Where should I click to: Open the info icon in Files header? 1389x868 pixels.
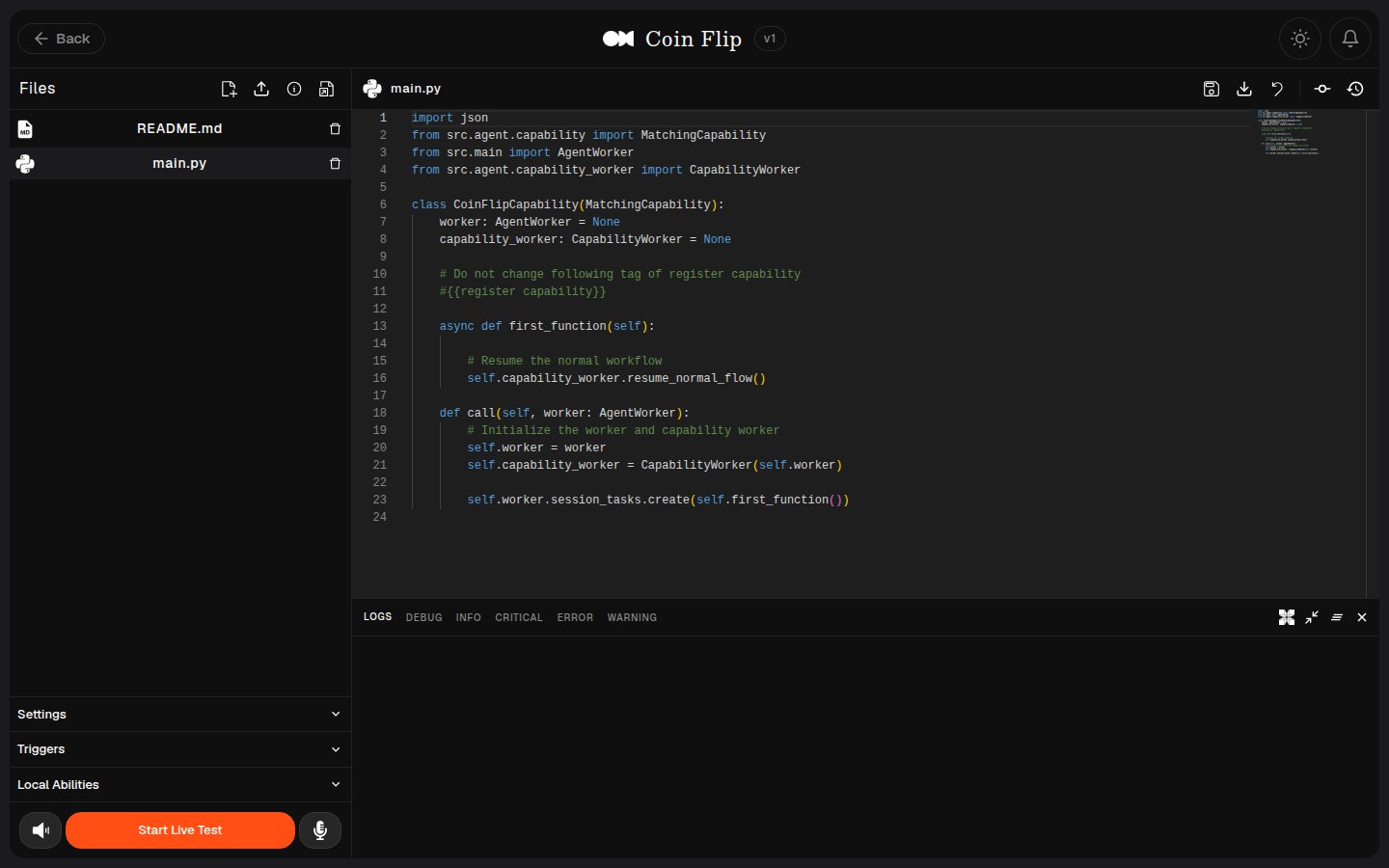click(x=294, y=89)
